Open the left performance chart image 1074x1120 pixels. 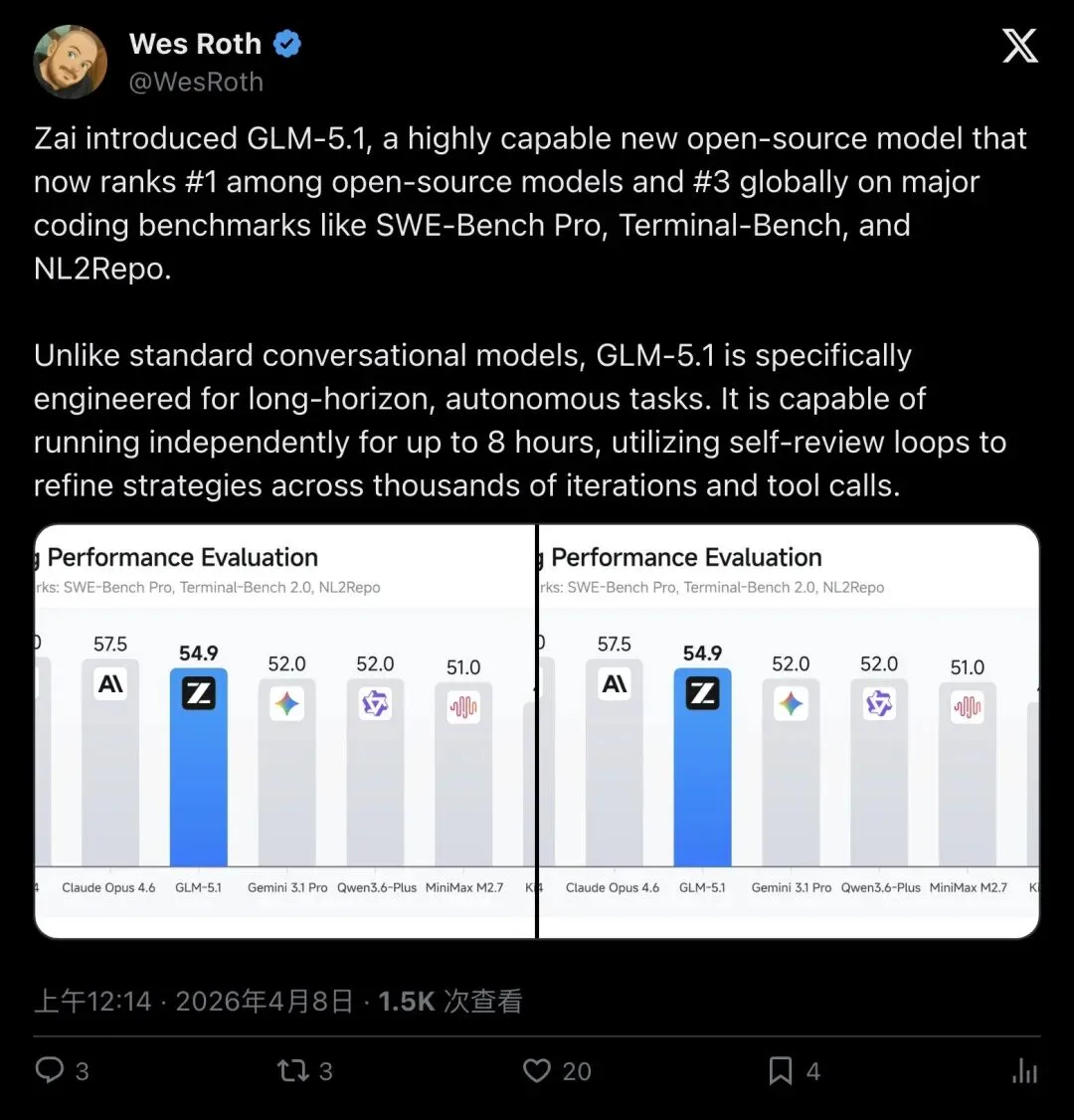[x=284, y=731]
